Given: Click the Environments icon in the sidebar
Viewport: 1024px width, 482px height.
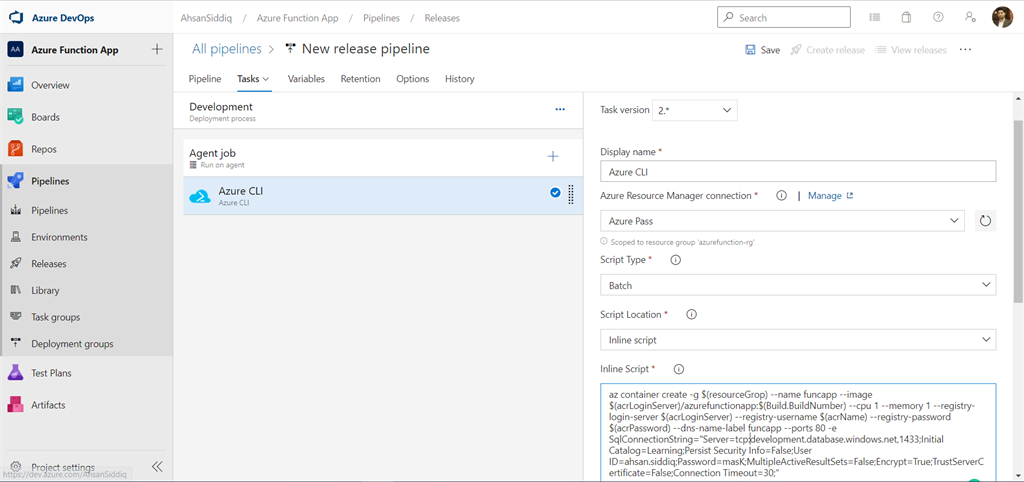Looking at the screenshot, I should point(16,237).
